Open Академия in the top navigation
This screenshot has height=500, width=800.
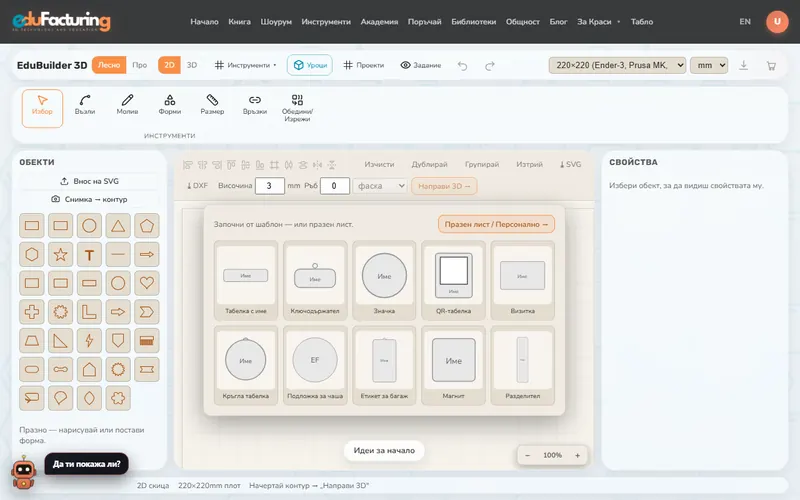tap(379, 21)
